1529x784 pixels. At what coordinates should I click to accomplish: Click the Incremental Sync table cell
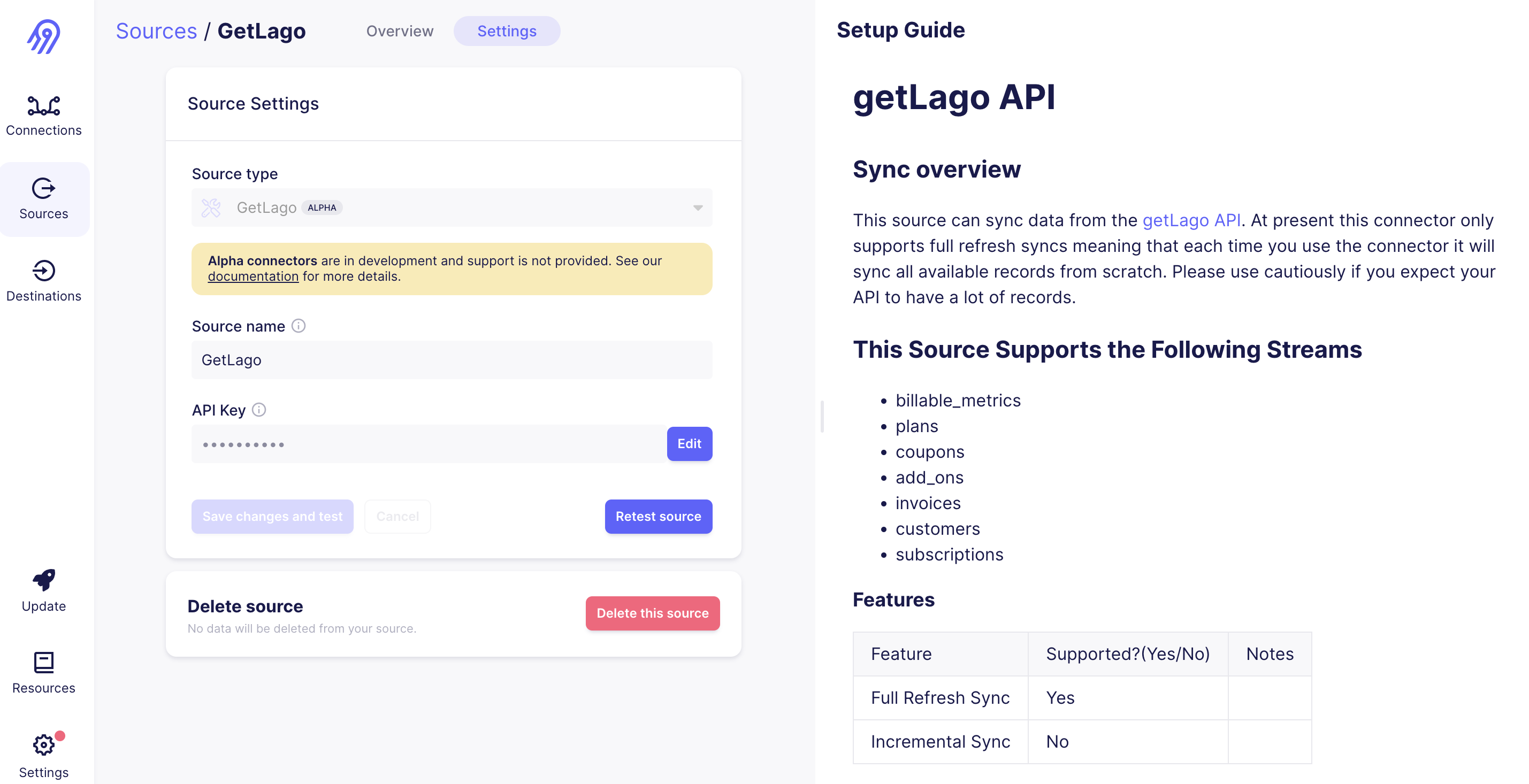pyautogui.click(x=940, y=741)
